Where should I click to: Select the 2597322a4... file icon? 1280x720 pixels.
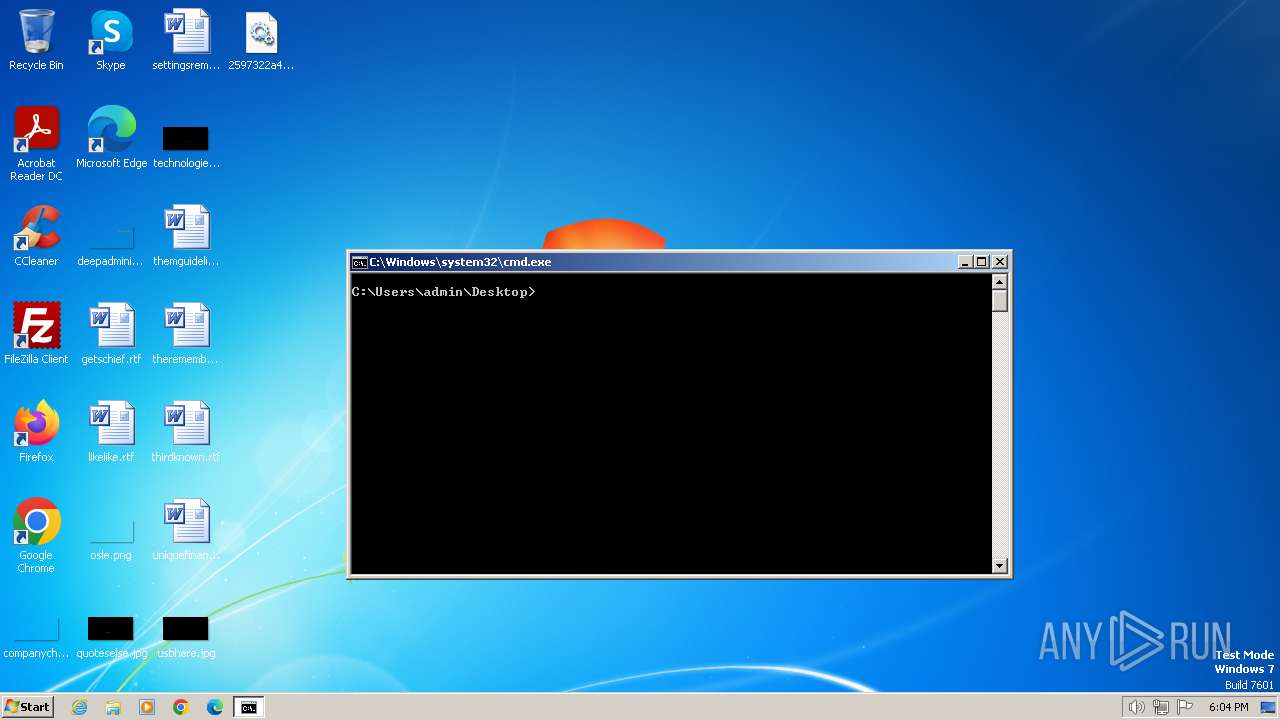tap(261, 40)
